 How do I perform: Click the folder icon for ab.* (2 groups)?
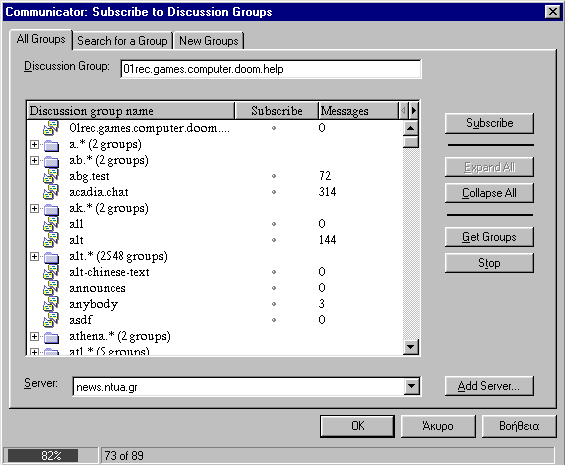(52, 161)
